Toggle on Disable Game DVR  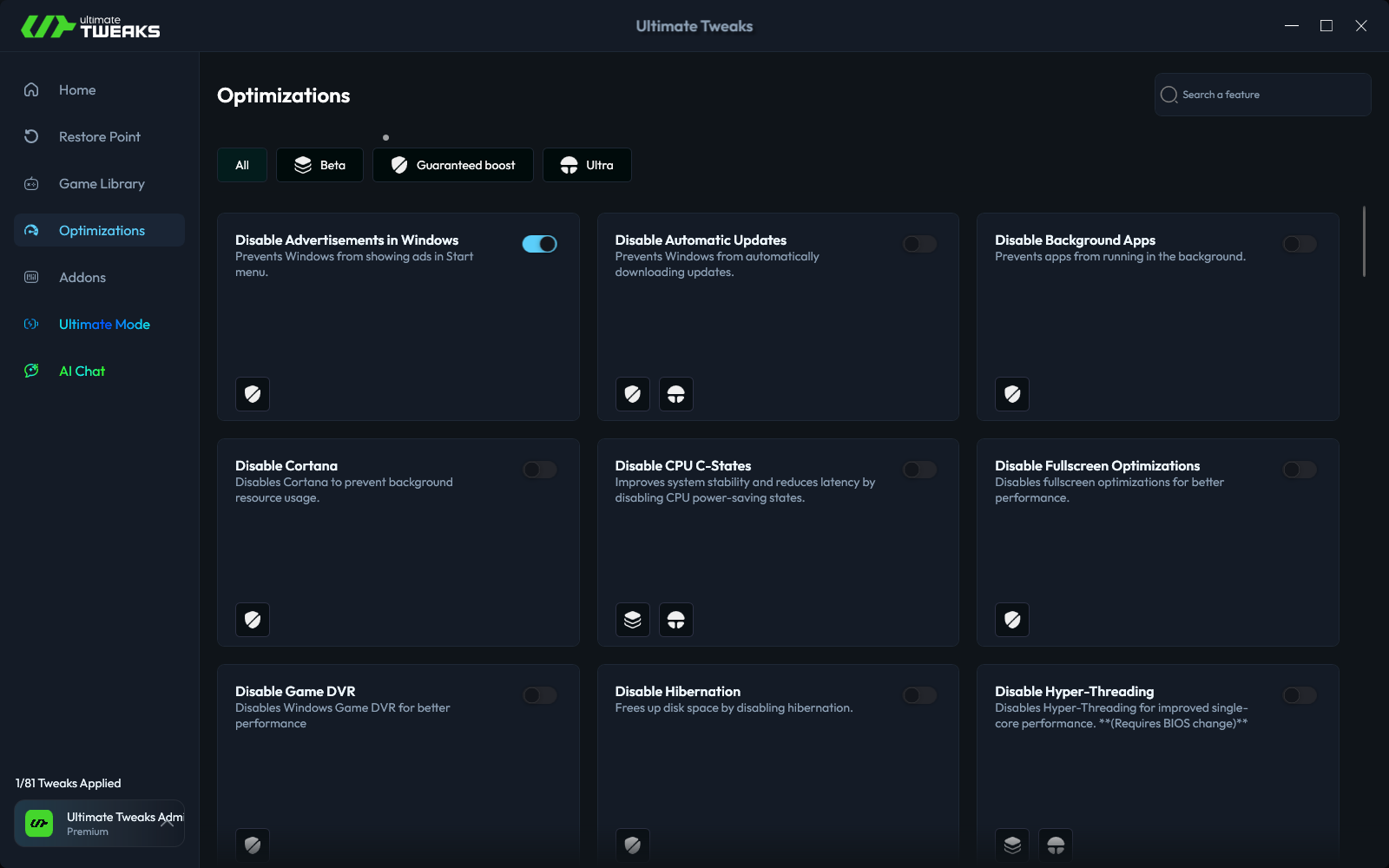(539, 695)
